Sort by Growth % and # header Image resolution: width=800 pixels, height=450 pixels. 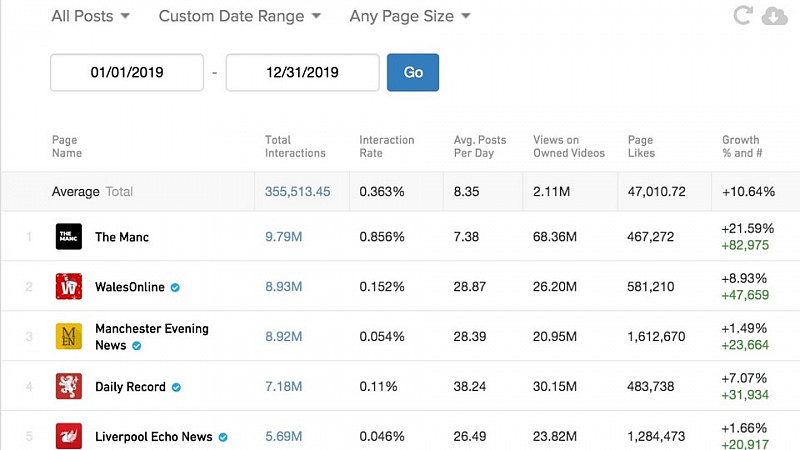coord(742,146)
